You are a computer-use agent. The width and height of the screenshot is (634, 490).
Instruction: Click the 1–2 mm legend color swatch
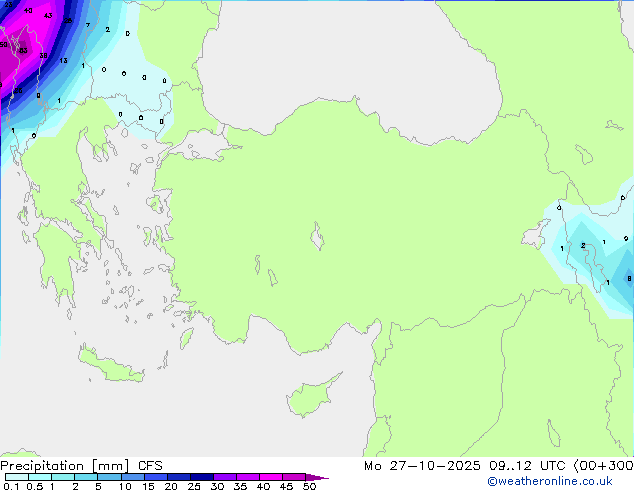pos(63,477)
